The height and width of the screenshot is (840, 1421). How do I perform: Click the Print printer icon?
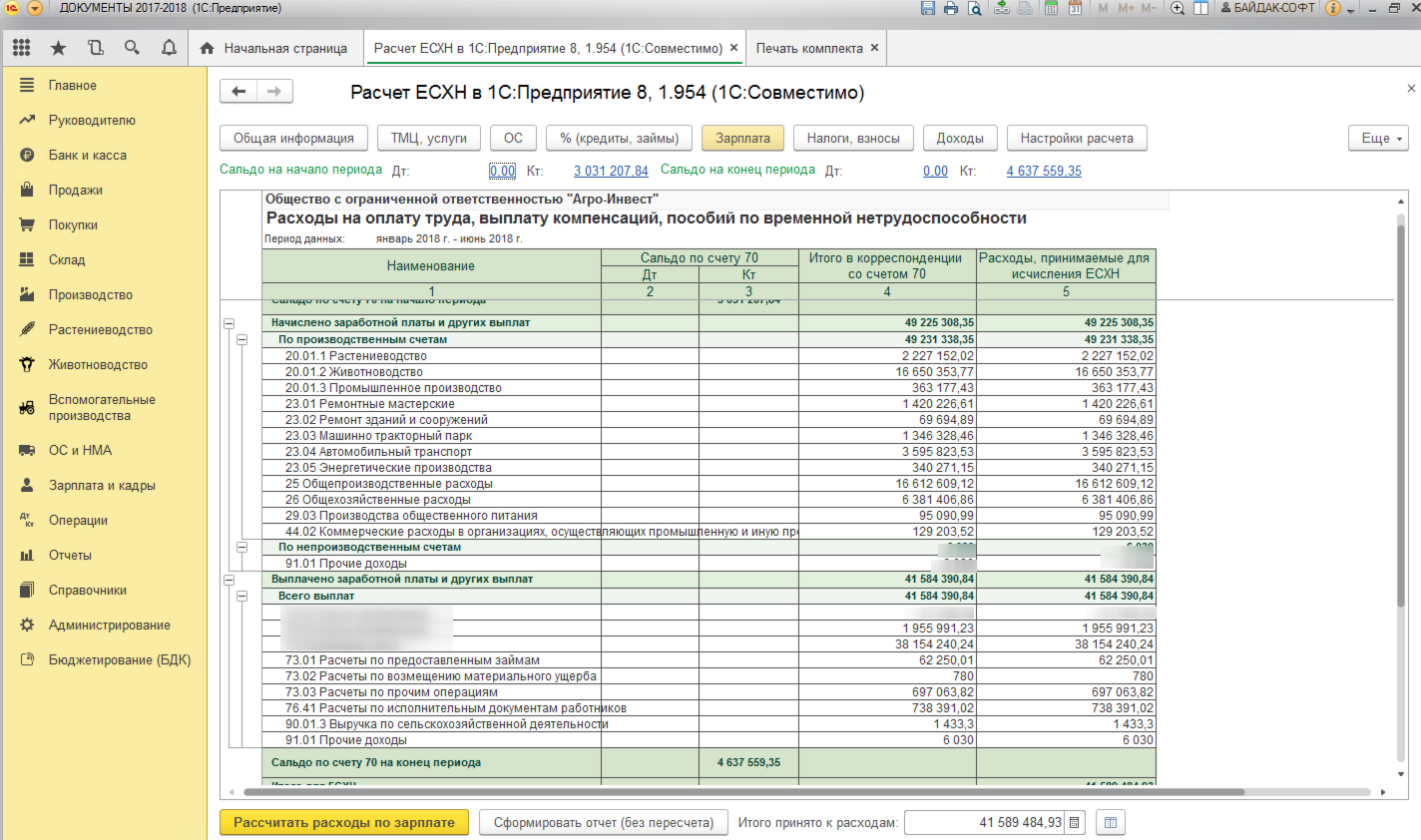951,8
